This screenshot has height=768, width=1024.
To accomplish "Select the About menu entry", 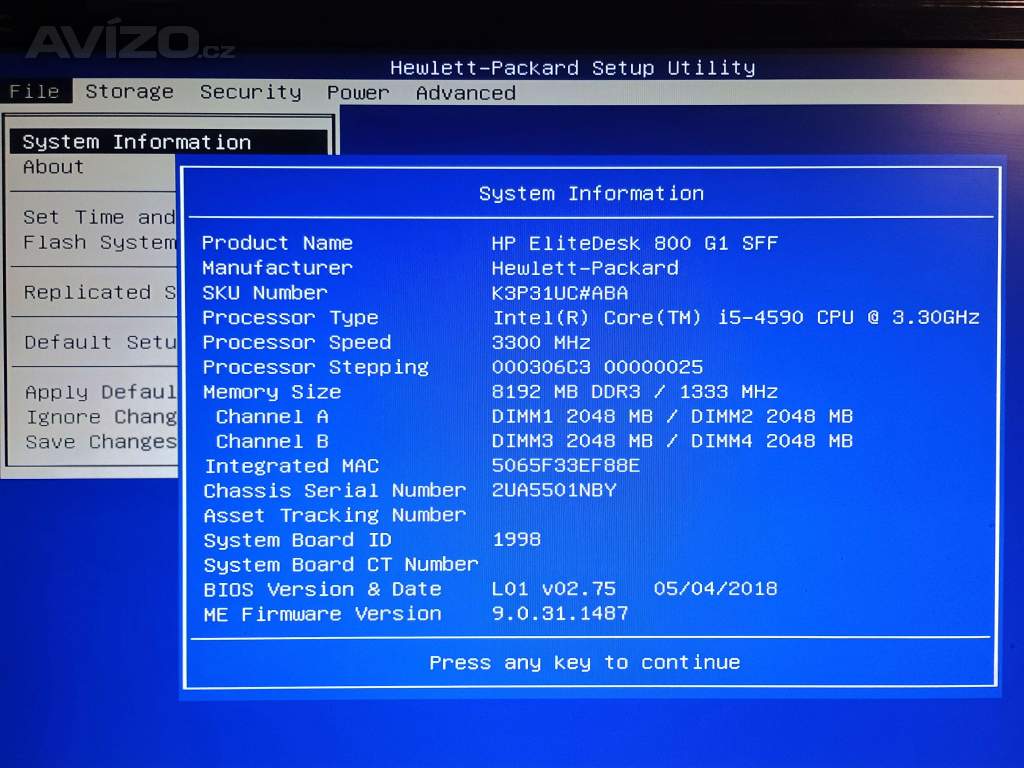I will [x=54, y=167].
